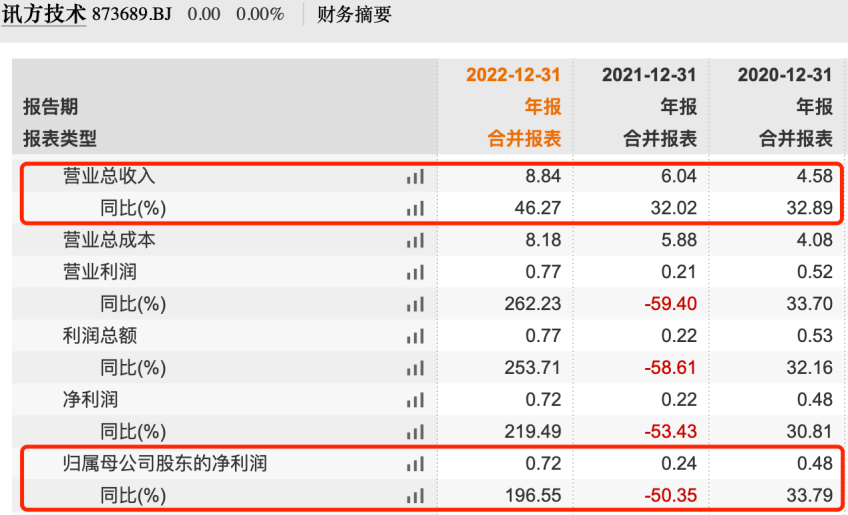Click the 32.02 growth percentage cell
The image size is (848, 515).
coord(673,208)
